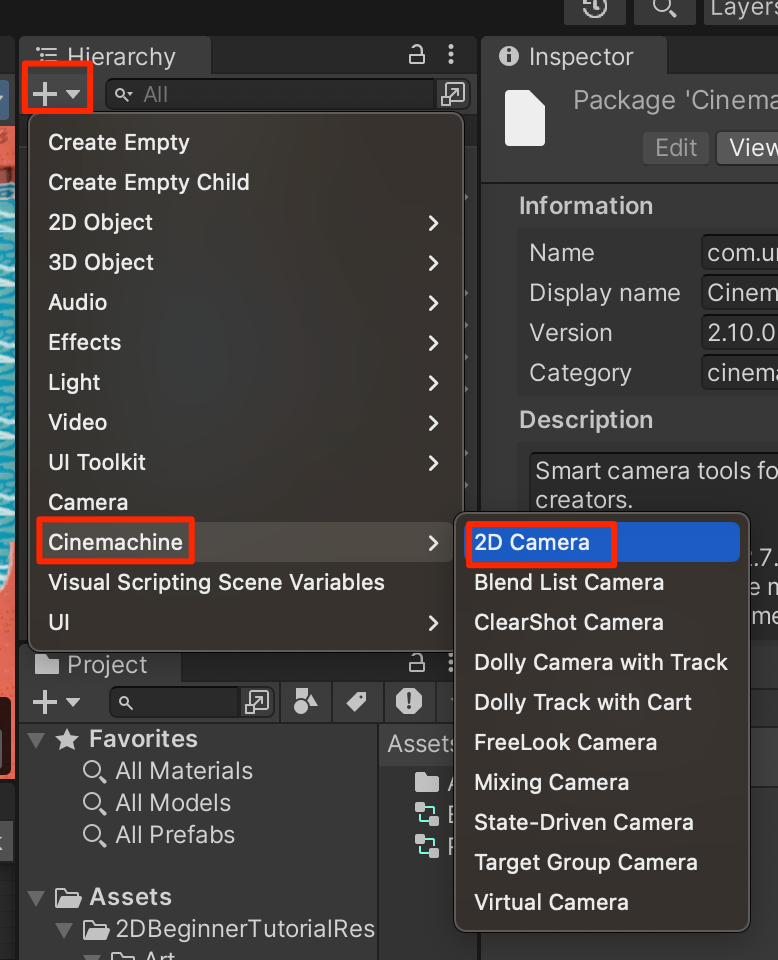Viewport: 778px width, 960px height.
Task: Switch to the Project tab
Action: (x=100, y=665)
